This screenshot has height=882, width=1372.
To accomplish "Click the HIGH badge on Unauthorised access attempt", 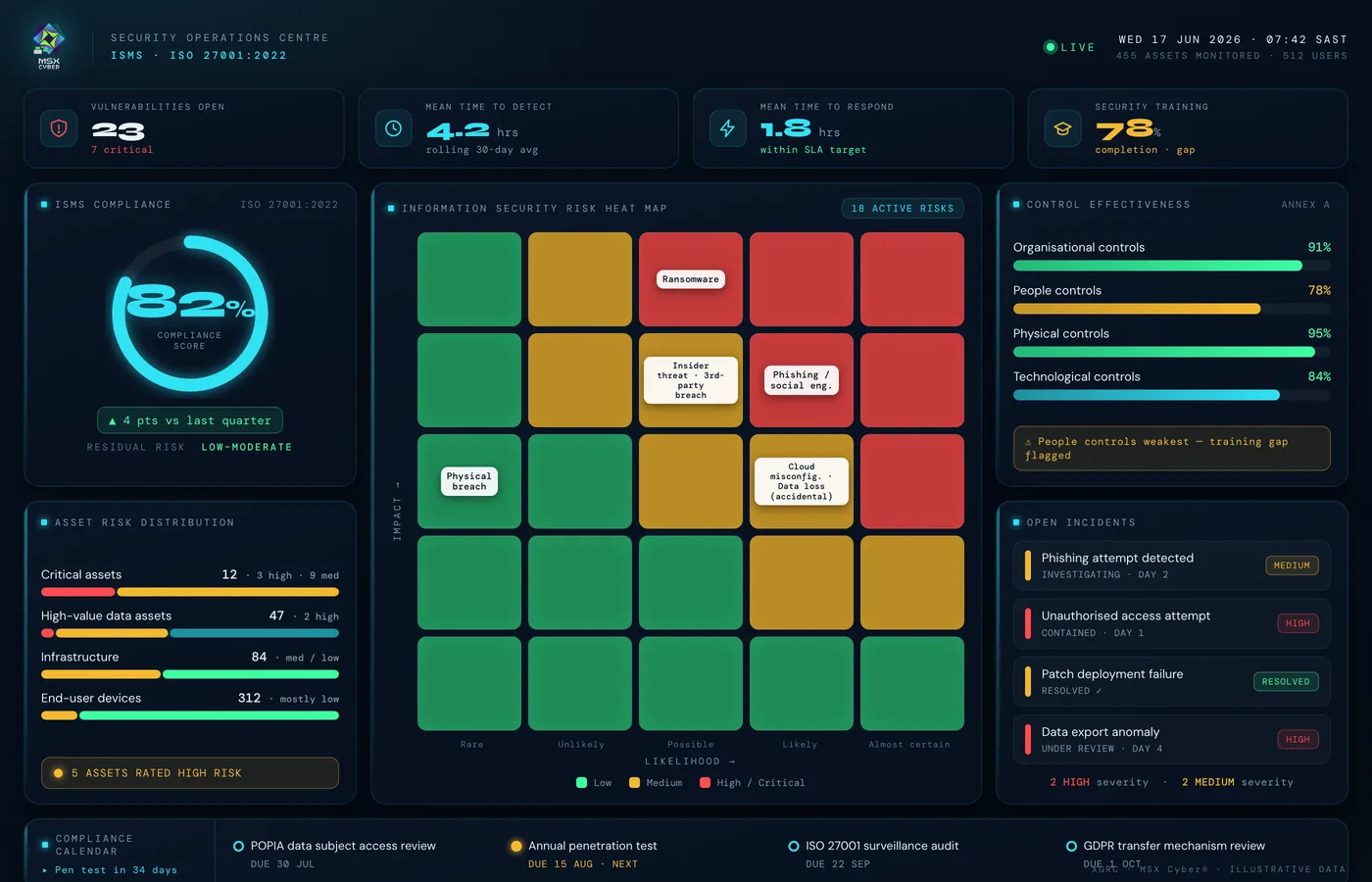I will pyautogui.click(x=1298, y=623).
